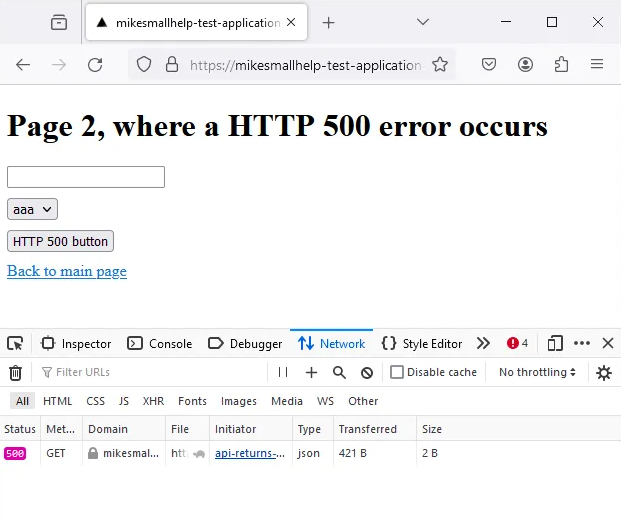This screenshot has height=519, width=621.
Task: Expand the list all tabs chevron
Action: (x=423, y=22)
